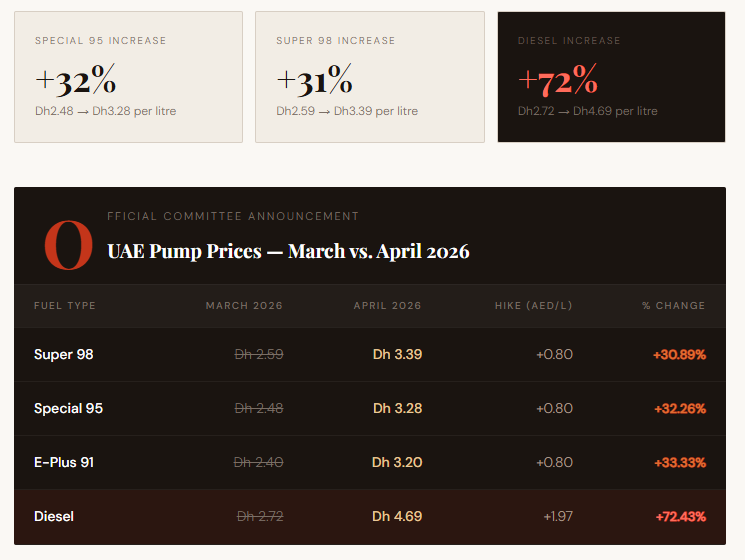Image resolution: width=745 pixels, height=560 pixels.
Task: Select the Super 98 fuel row label
Action: coord(64,354)
